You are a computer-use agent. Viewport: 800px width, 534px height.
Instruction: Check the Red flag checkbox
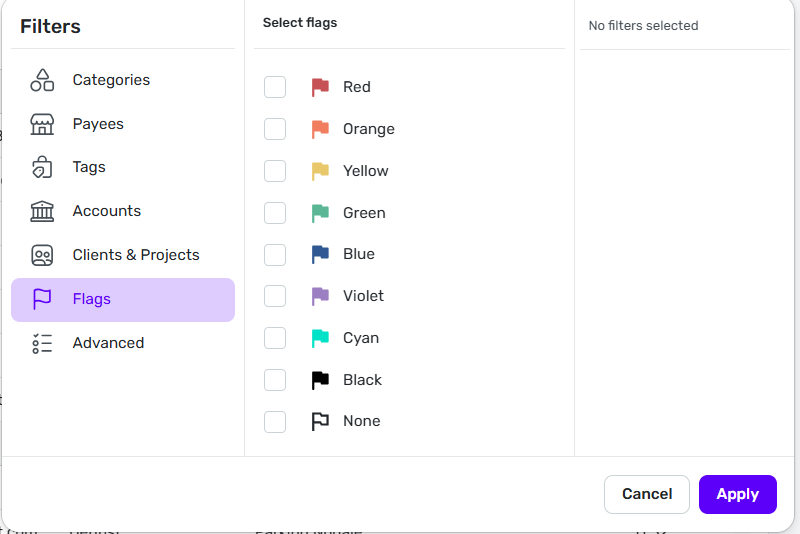tap(275, 87)
